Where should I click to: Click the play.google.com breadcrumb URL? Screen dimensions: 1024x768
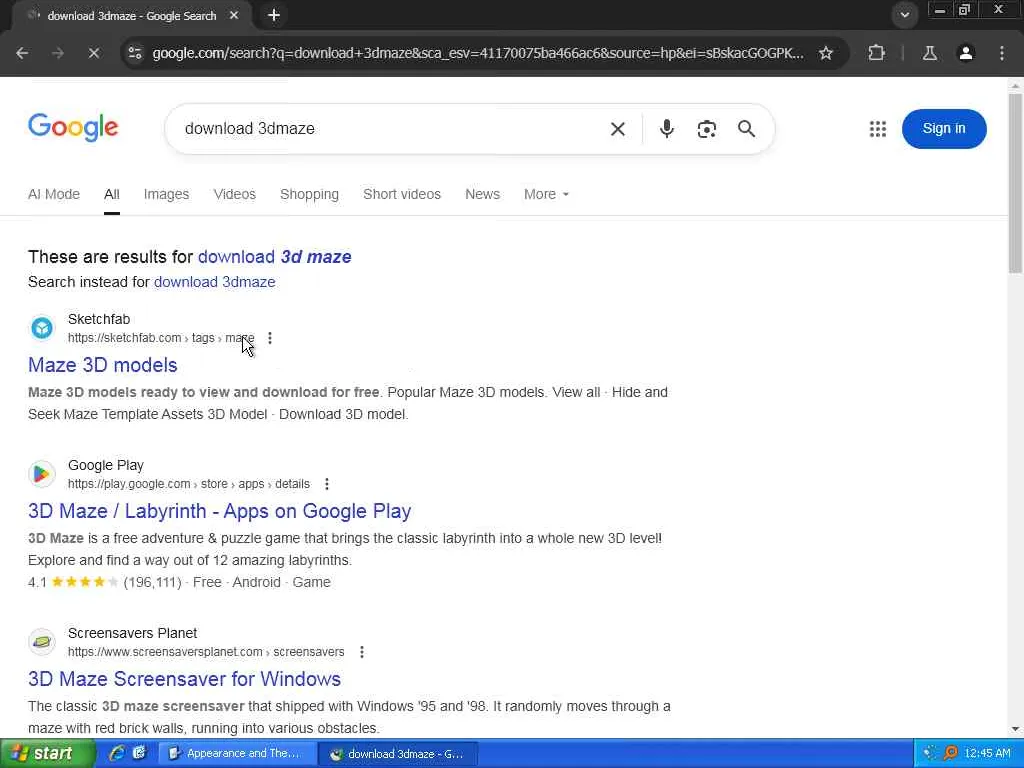189,484
